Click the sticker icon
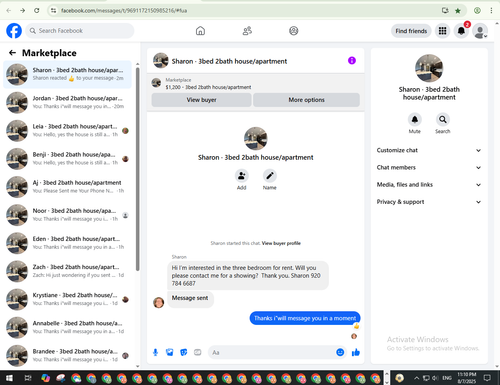 tap(184, 352)
